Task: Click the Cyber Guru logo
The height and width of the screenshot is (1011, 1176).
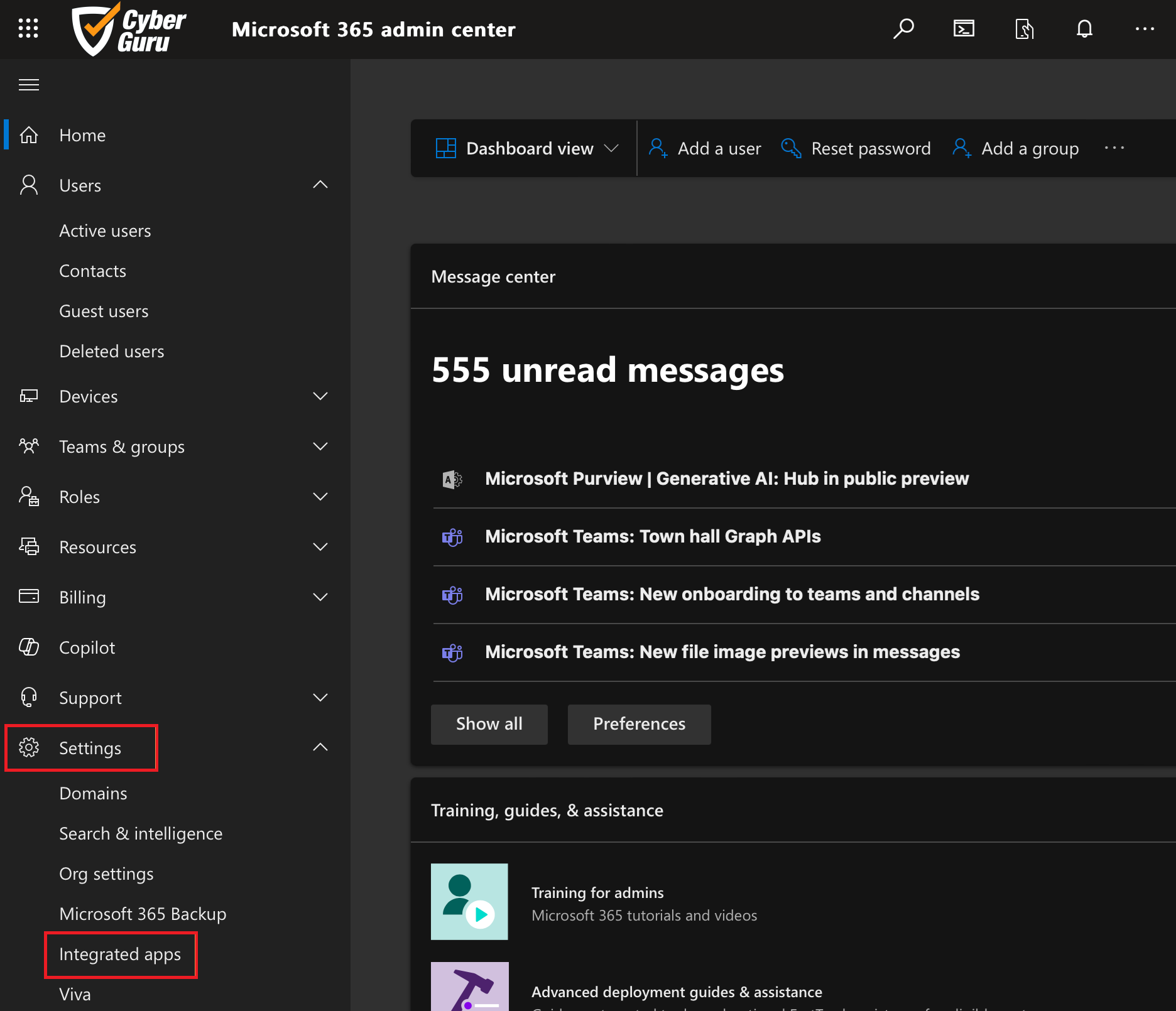Action: click(x=128, y=29)
